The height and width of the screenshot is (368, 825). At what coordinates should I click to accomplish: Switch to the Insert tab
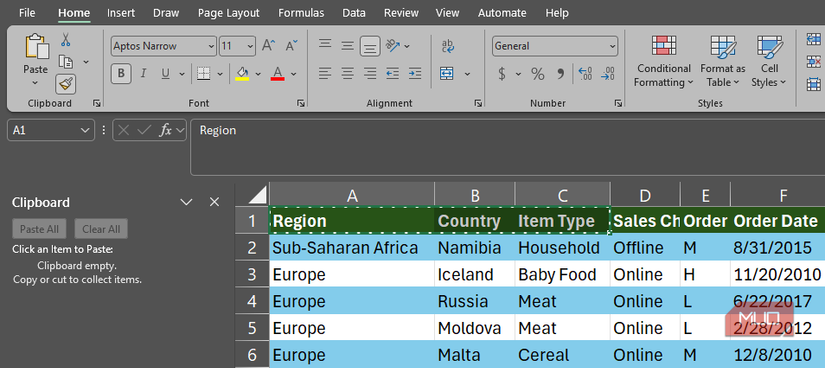[121, 13]
